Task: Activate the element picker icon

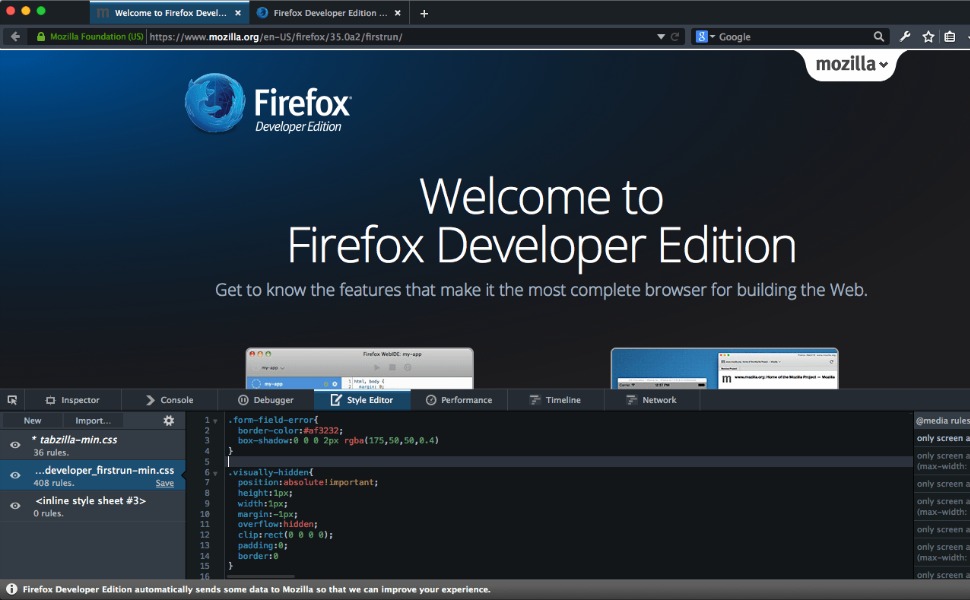Action: pyautogui.click(x=12, y=400)
